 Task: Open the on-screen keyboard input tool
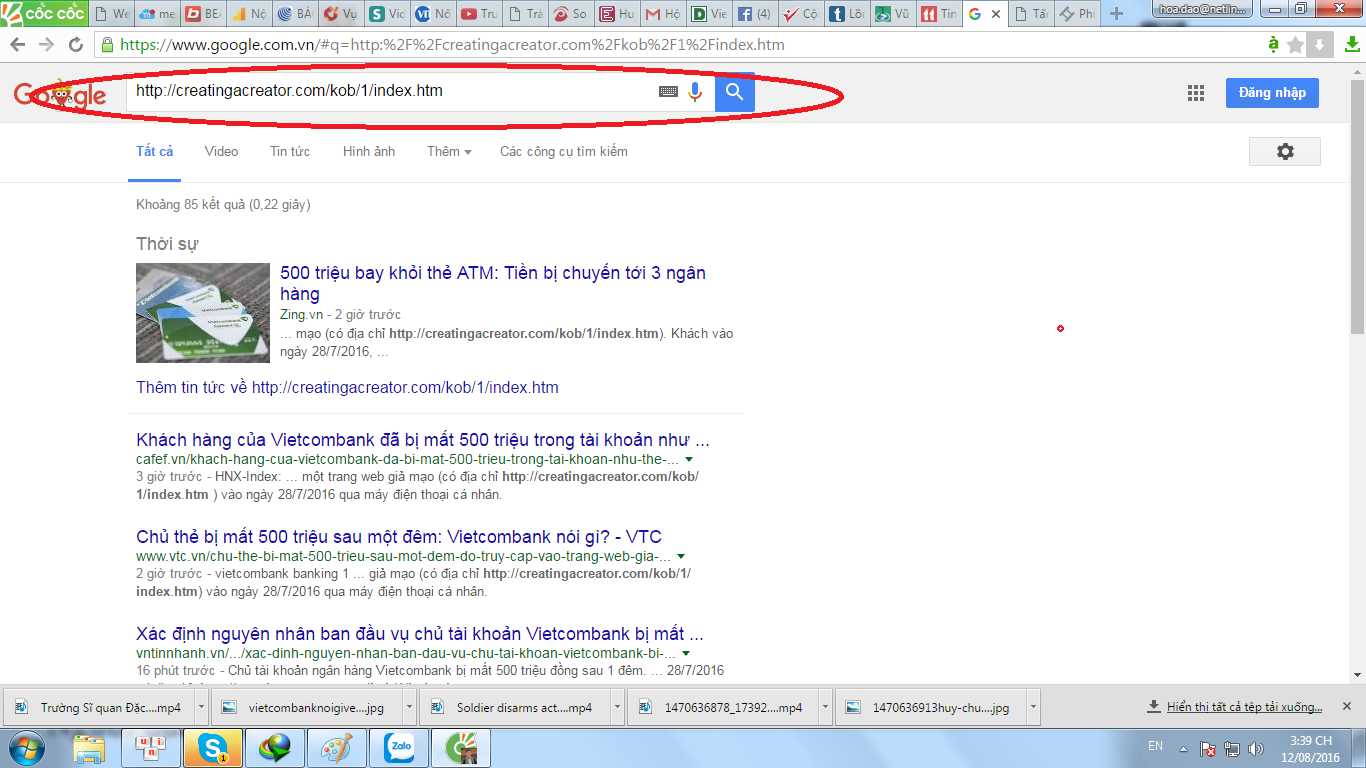click(x=668, y=92)
